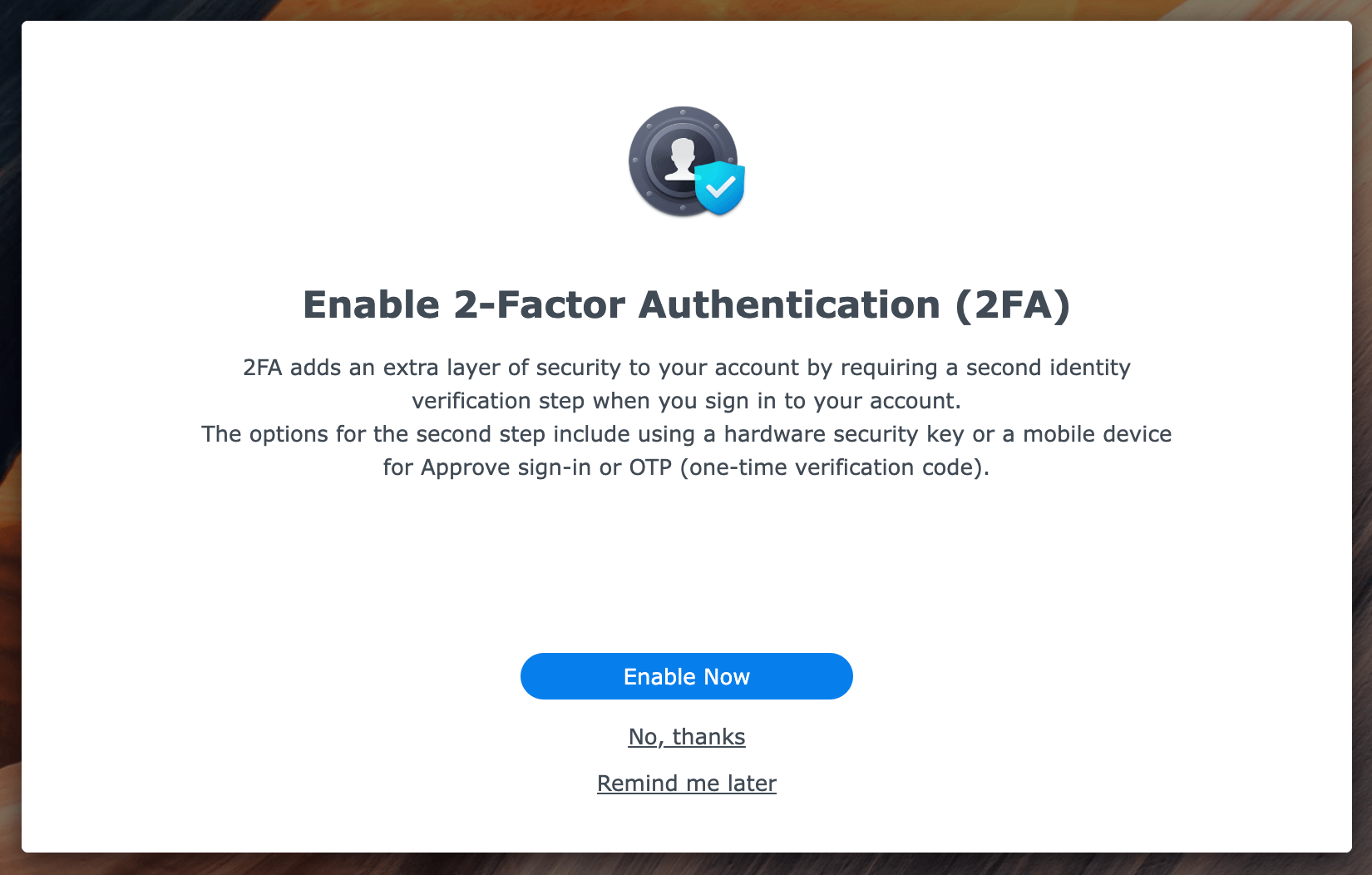Choose the Remind me later link
This screenshot has width=1372, height=875.
(x=686, y=784)
